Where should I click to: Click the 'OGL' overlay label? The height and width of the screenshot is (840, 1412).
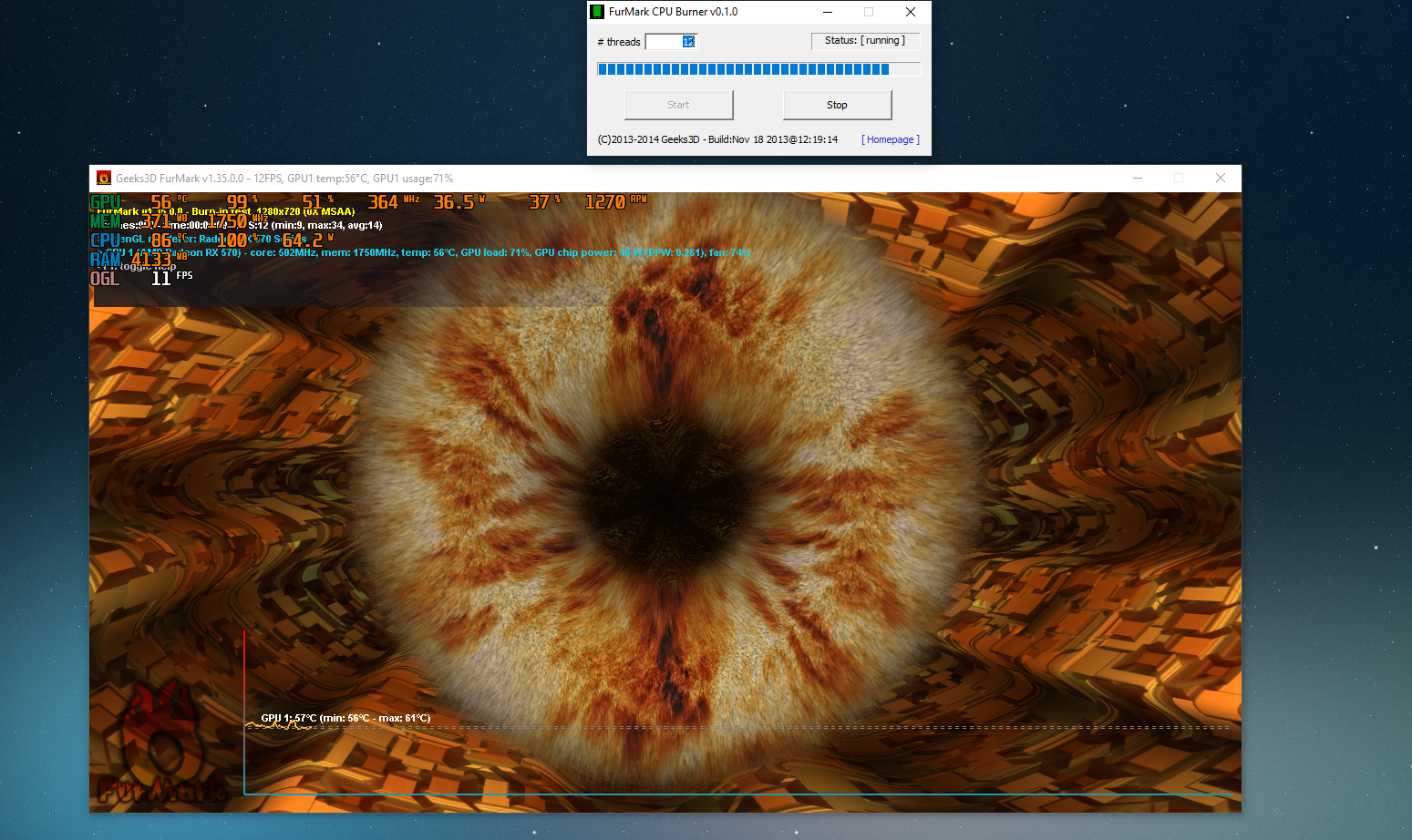[x=105, y=278]
